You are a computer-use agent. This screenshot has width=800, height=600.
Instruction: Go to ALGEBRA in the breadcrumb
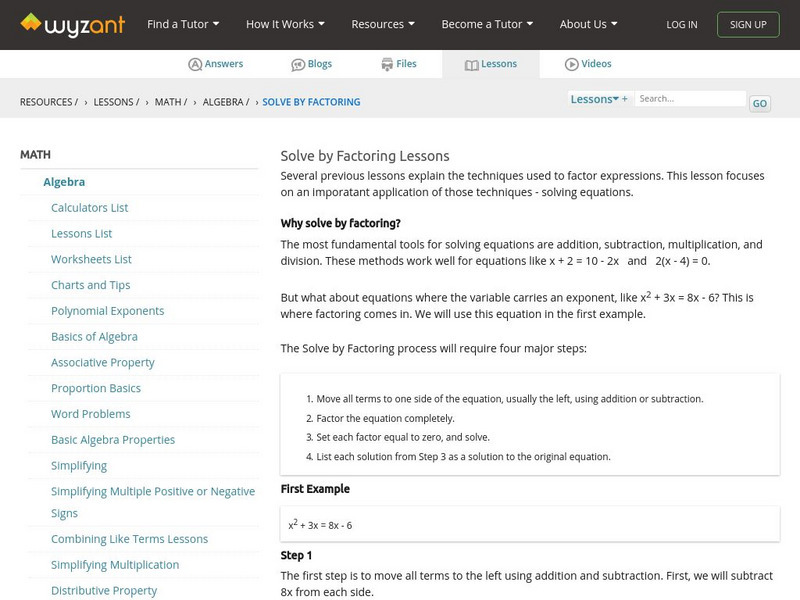tap(225, 102)
